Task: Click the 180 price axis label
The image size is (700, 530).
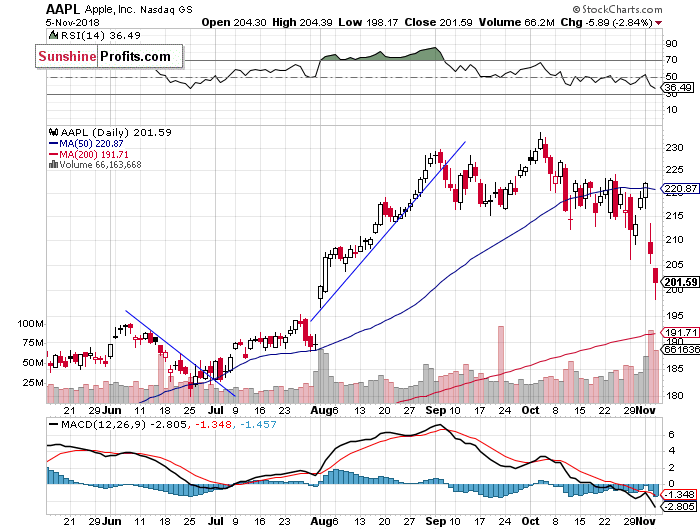Action: click(674, 396)
